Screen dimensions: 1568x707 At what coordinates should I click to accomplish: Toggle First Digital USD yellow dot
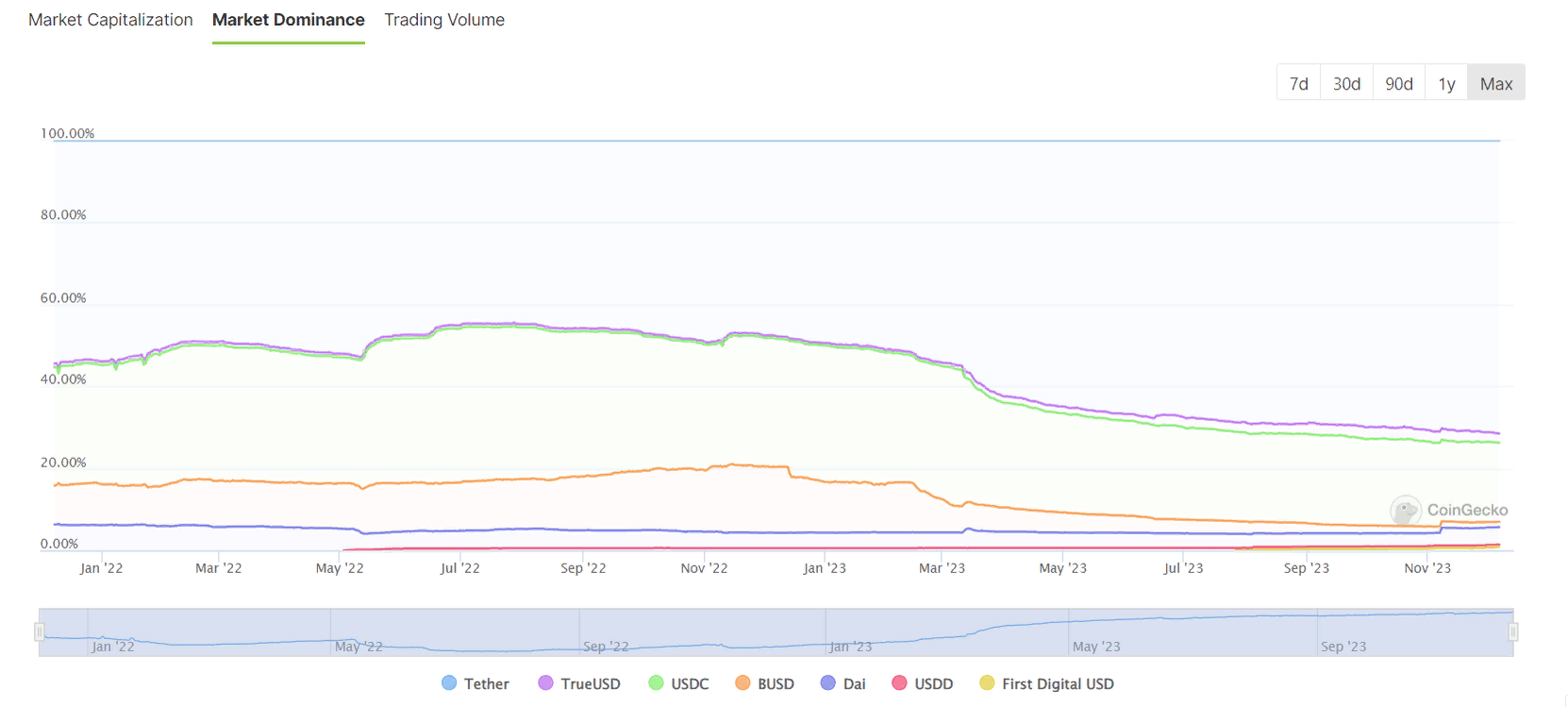(x=987, y=683)
